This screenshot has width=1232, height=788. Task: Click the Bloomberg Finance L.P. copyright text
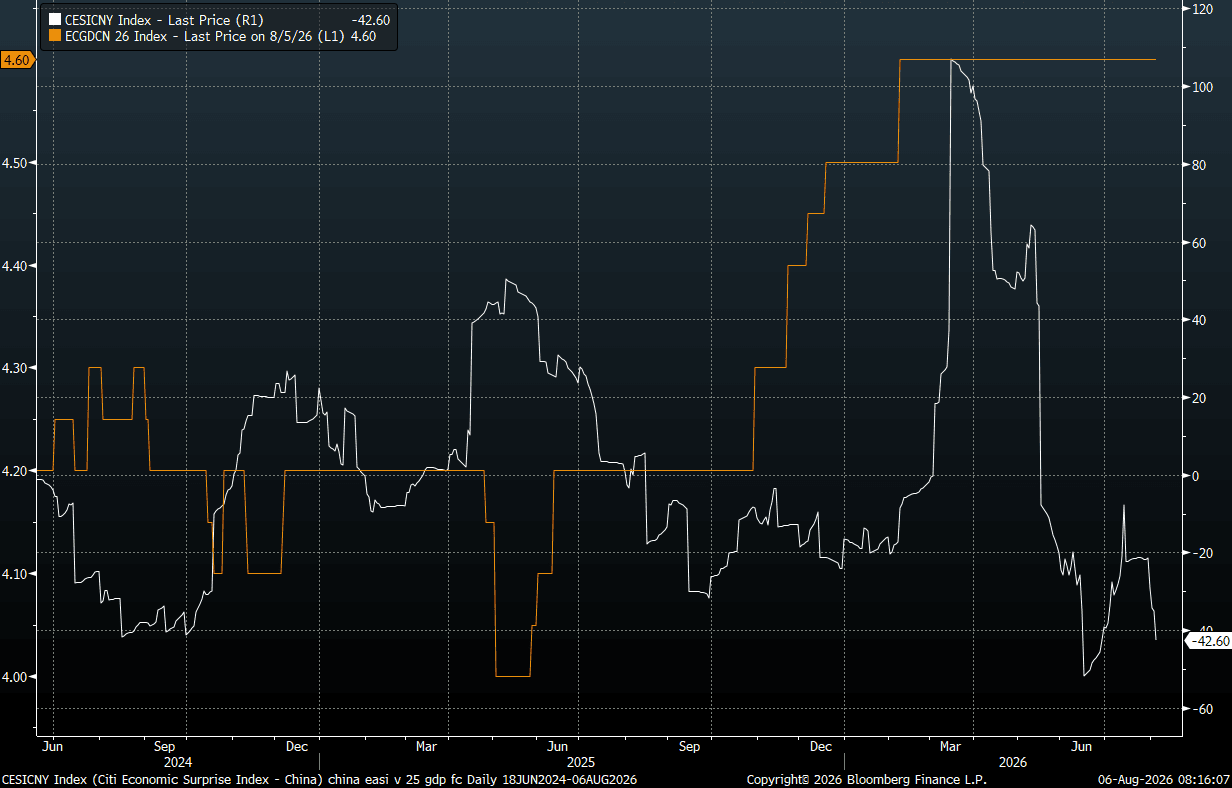[x=866, y=779]
